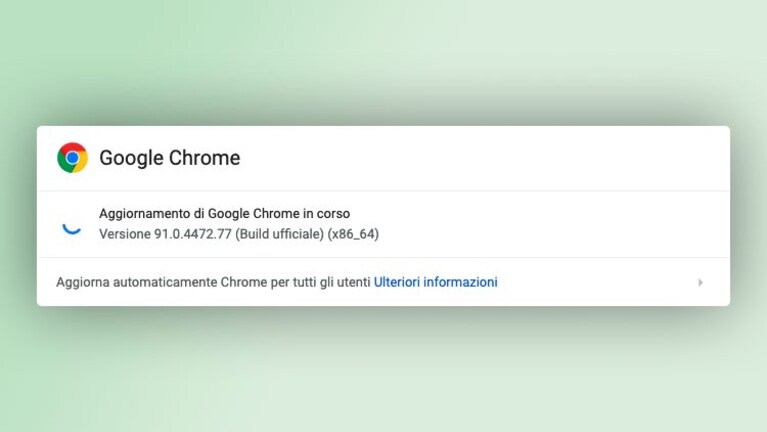Click the x86_64 architecture label
Screen dimensions: 767x432
pos(353,234)
